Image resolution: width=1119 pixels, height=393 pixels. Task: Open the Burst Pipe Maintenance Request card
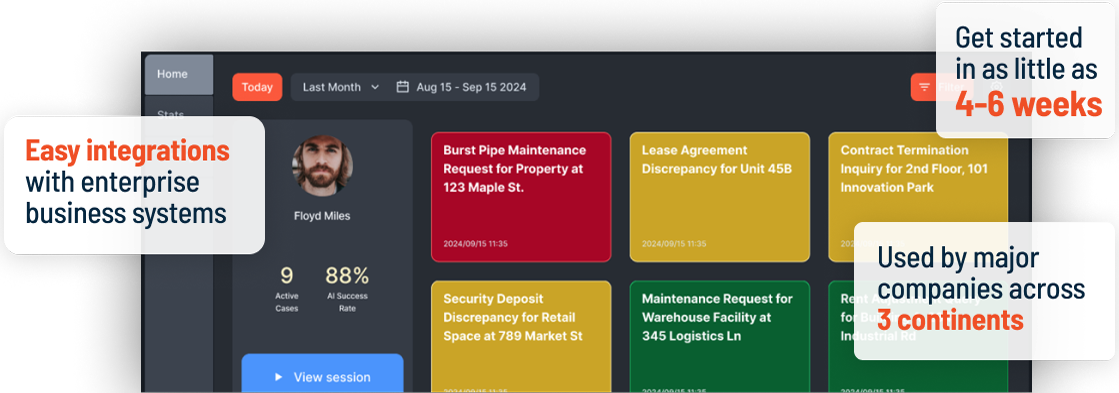click(521, 197)
